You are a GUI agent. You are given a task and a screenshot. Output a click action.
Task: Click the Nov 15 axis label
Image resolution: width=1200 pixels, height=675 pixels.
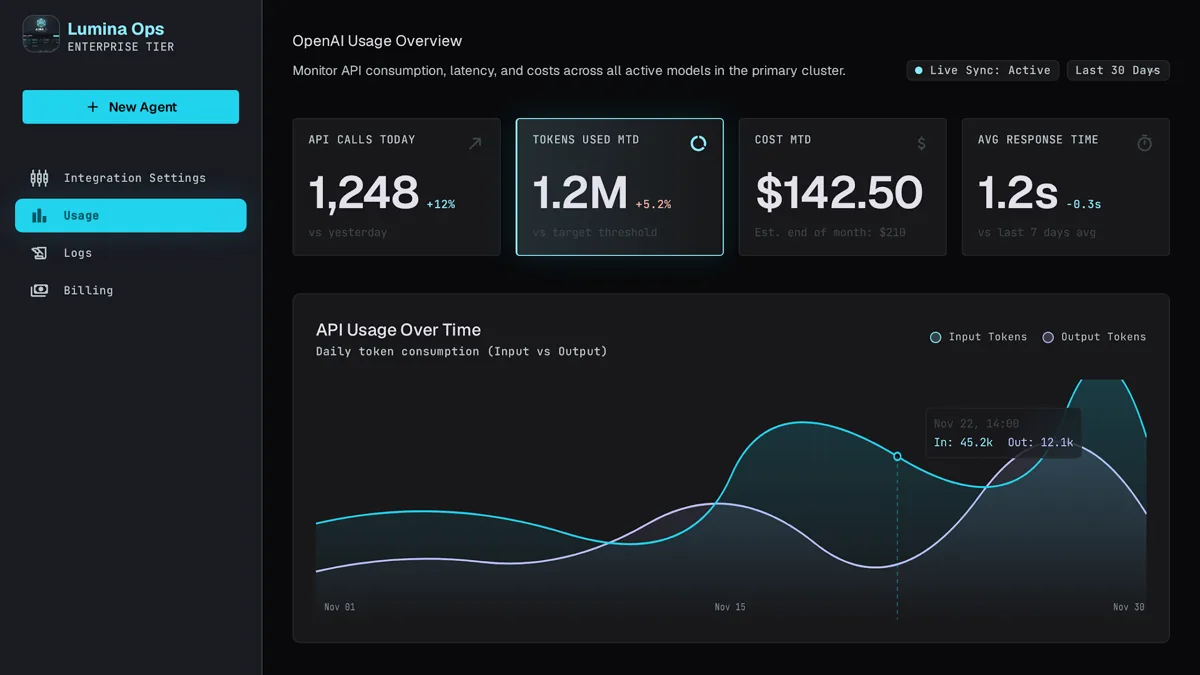730,607
